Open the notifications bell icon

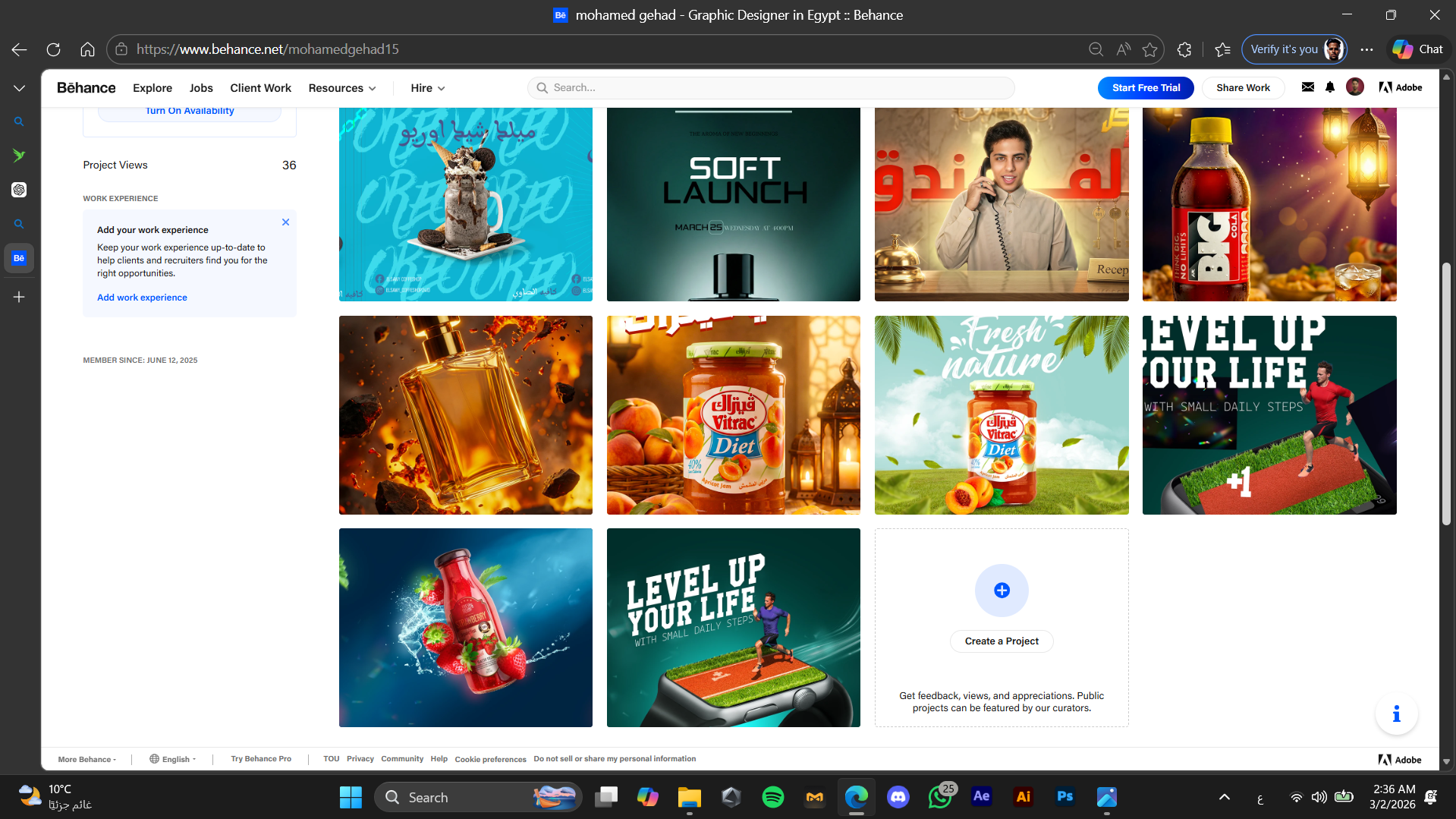click(1330, 87)
